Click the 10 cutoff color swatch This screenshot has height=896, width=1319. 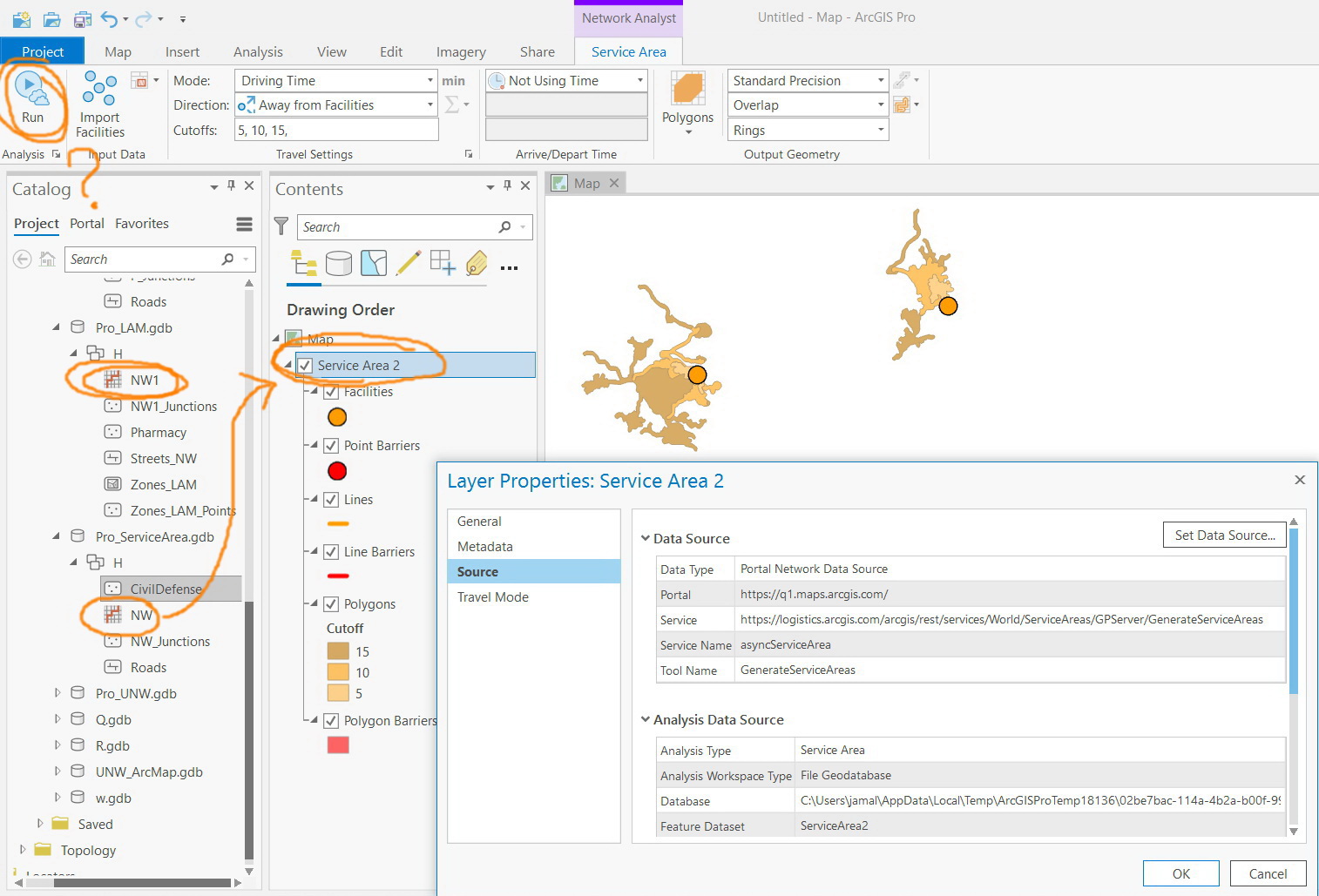pyautogui.click(x=338, y=672)
